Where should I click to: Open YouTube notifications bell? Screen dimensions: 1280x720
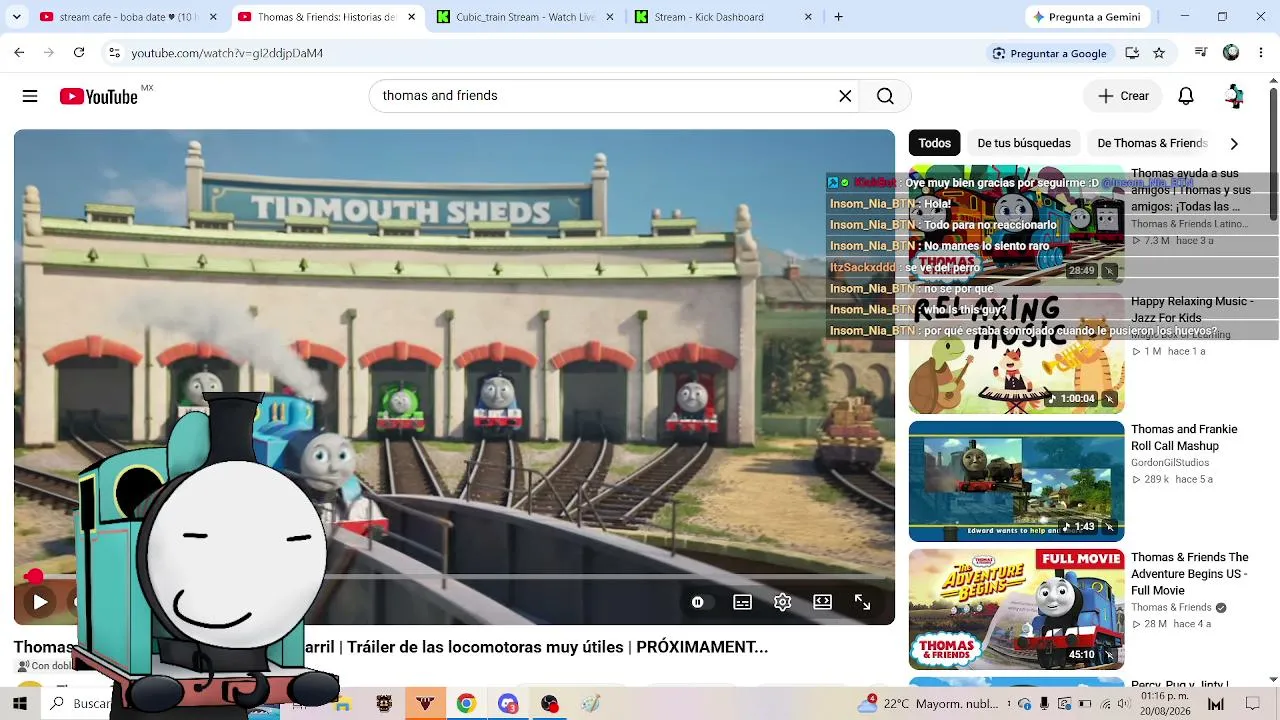pos(1186,96)
